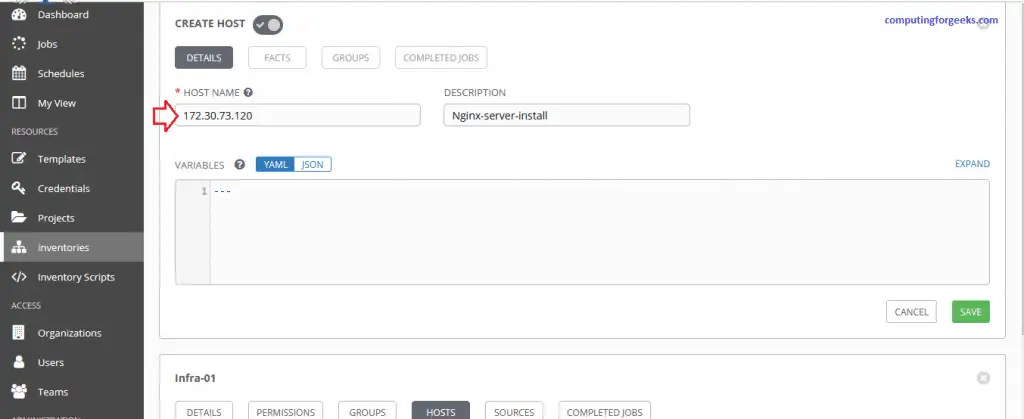Click inside the variables code editor
This screenshot has height=419, width=1024.
tap(599, 232)
